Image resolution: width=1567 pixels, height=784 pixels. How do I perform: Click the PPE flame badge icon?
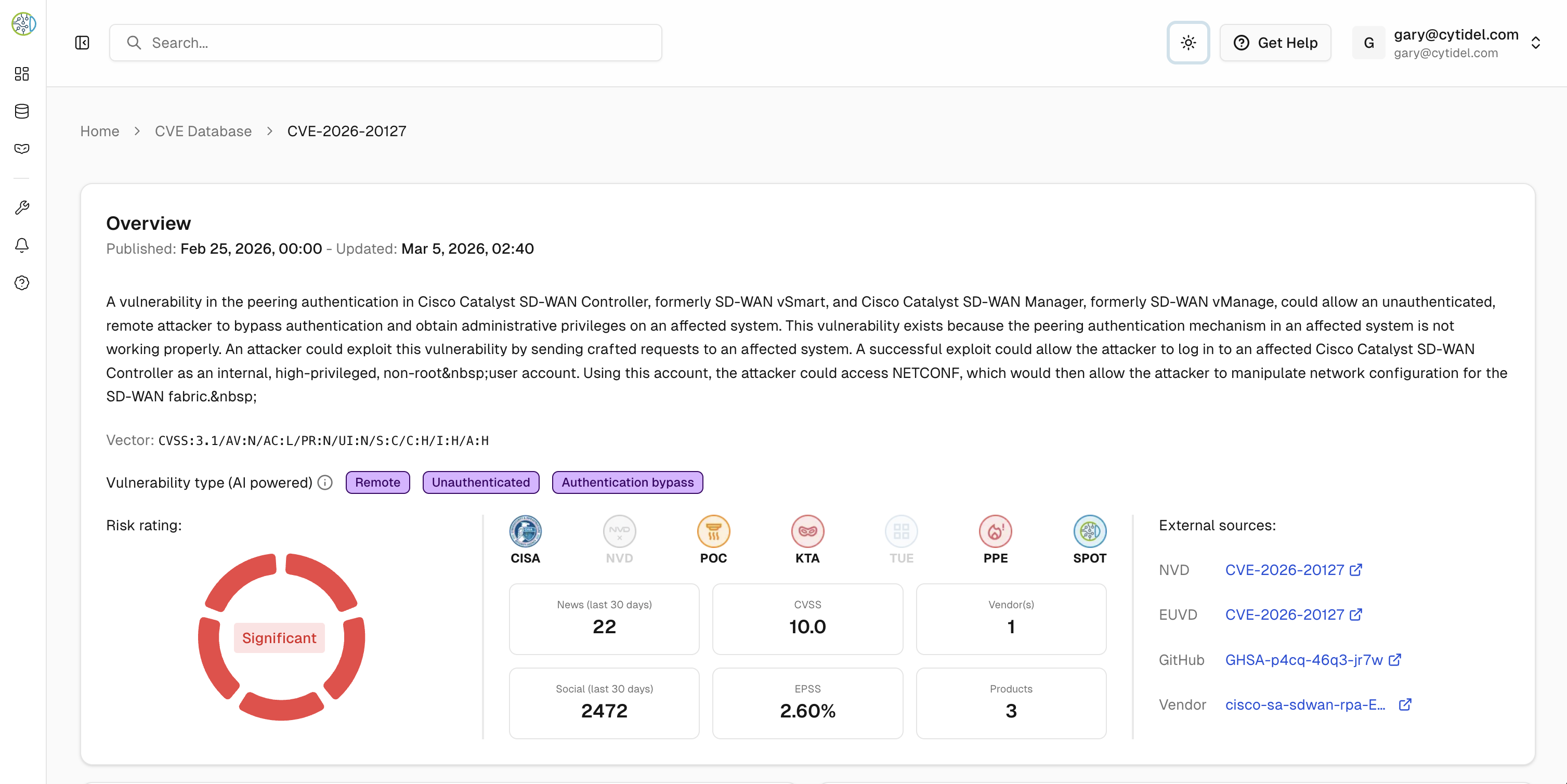coord(995,531)
